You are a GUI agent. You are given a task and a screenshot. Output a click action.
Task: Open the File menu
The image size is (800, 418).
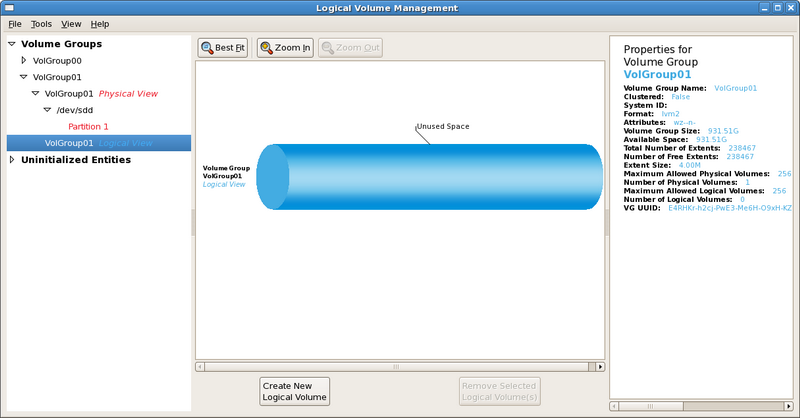pyautogui.click(x=14, y=23)
